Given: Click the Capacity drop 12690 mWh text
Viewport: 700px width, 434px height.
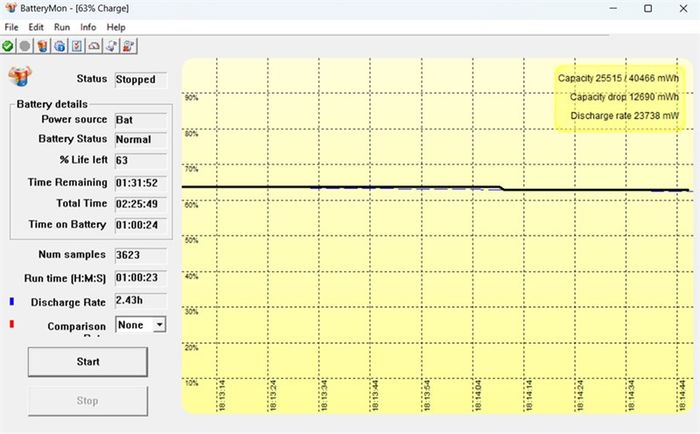Looking at the screenshot, I should 624,97.
